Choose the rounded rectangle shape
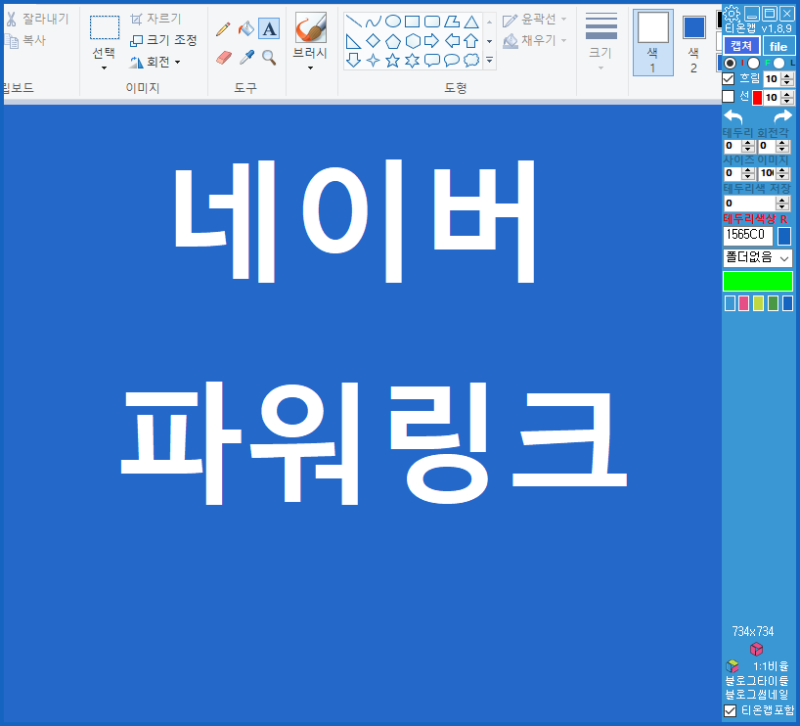Image resolution: width=800 pixels, height=726 pixels. [x=432, y=21]
